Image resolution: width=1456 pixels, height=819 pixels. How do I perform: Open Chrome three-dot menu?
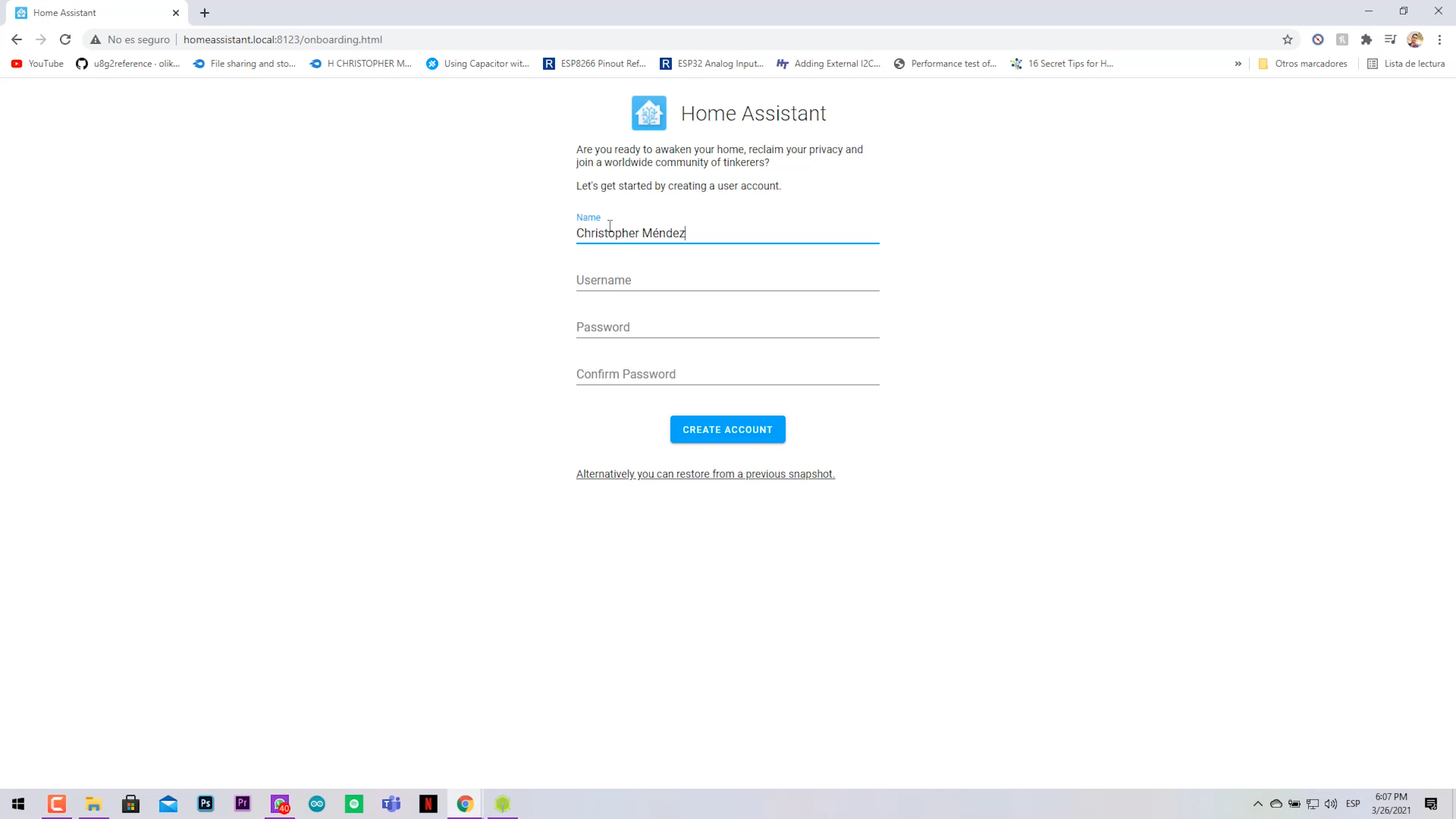[x=1439, y=39]
